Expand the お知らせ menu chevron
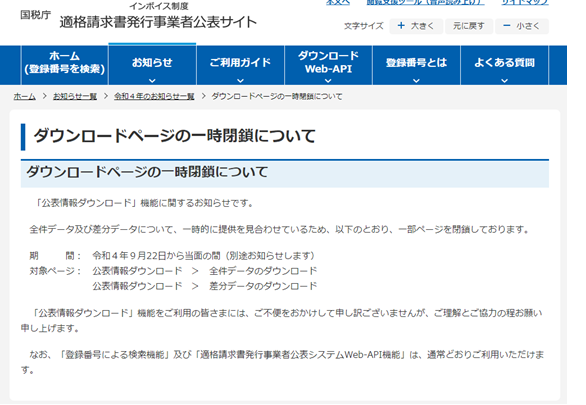Image resolution: width=586 pixels, height=405 pixels. tap(152, 80)
